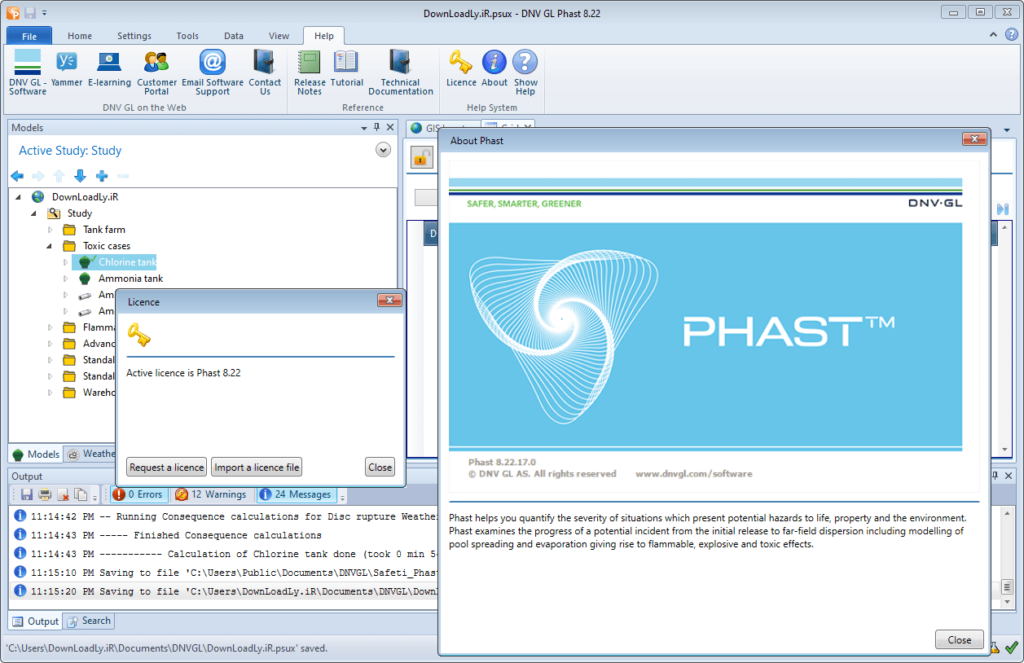
Task: Click the About info icon in ribbon
Action: [494, 68]
